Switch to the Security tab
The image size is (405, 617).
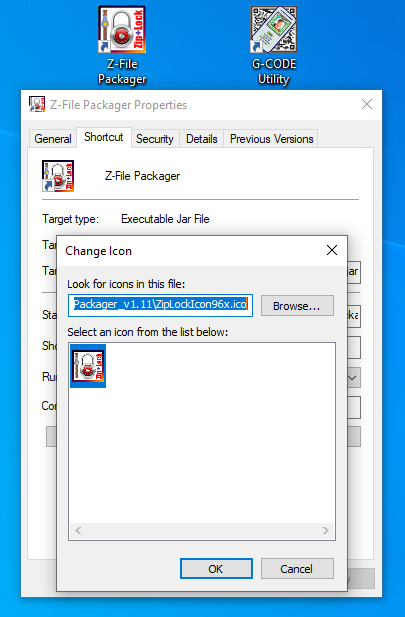[x=155, y=139]
